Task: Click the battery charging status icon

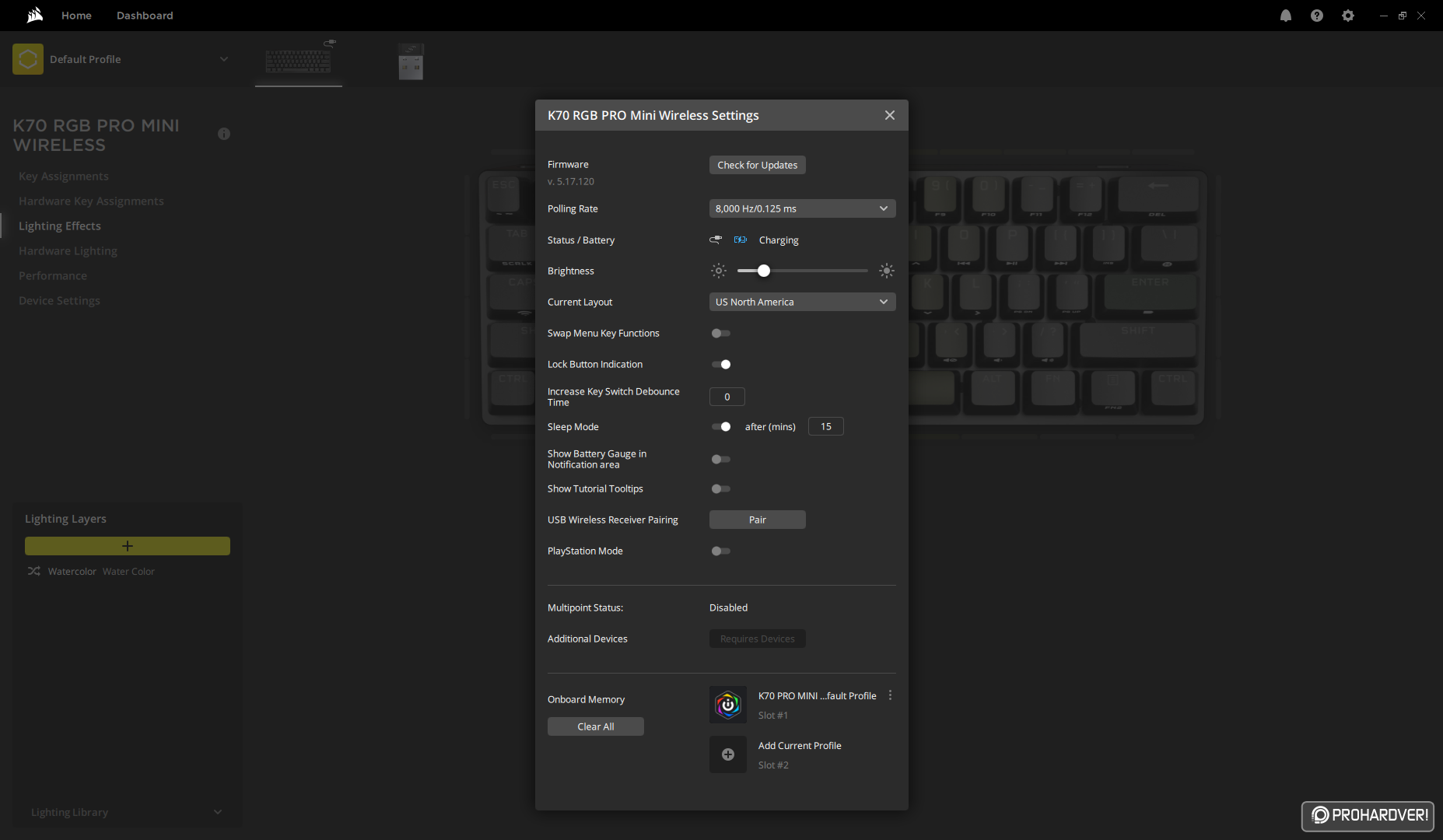Action: coord(741,240)
